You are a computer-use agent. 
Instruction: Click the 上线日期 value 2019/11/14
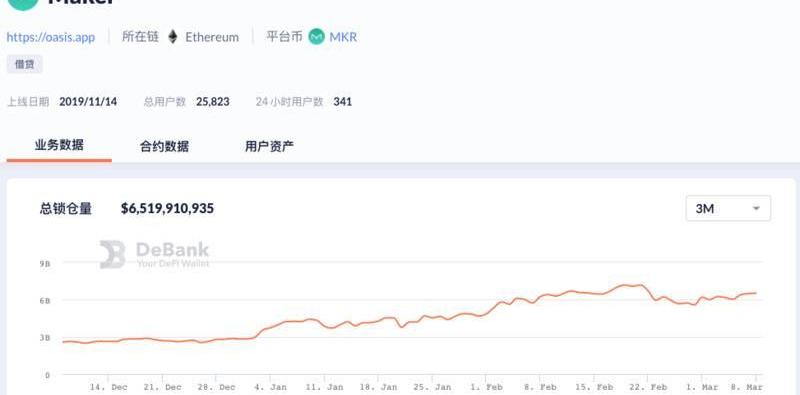click(88, 102)
